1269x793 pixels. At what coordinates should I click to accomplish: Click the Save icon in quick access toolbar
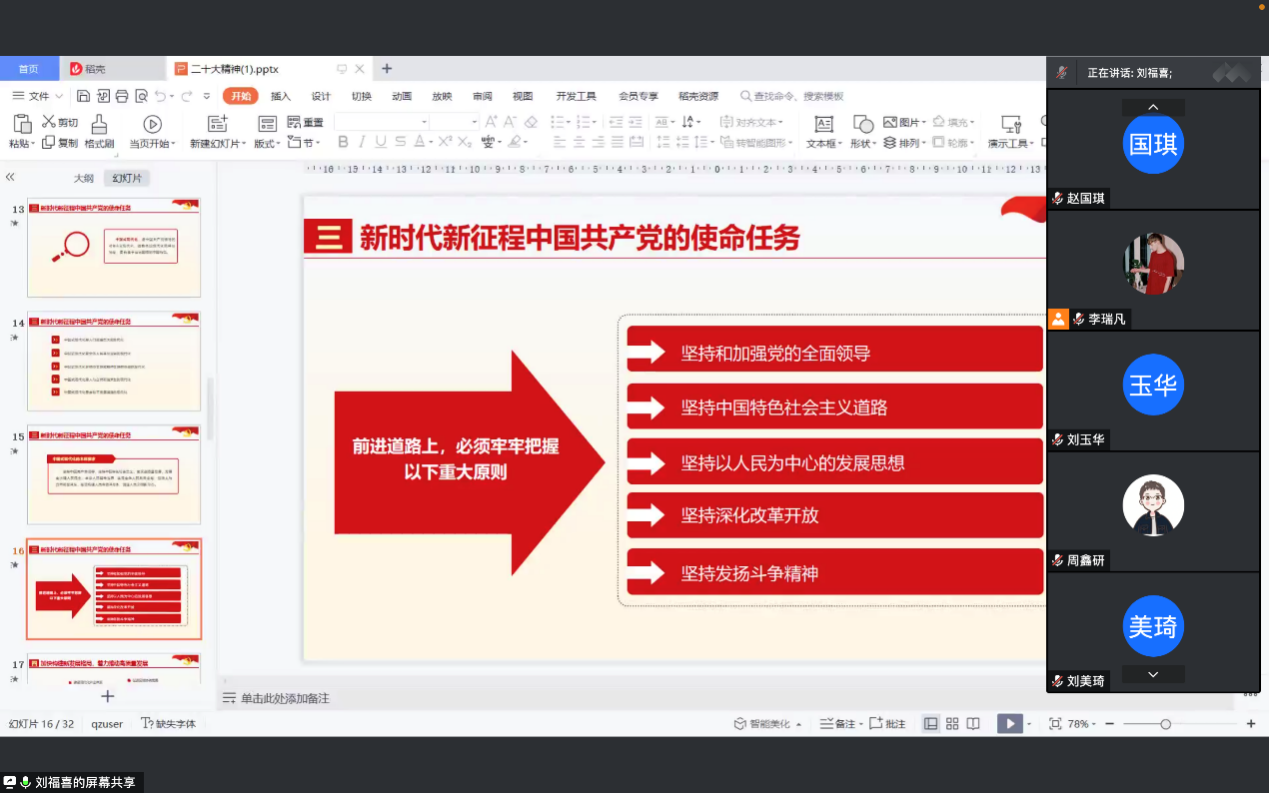point(83,96)
